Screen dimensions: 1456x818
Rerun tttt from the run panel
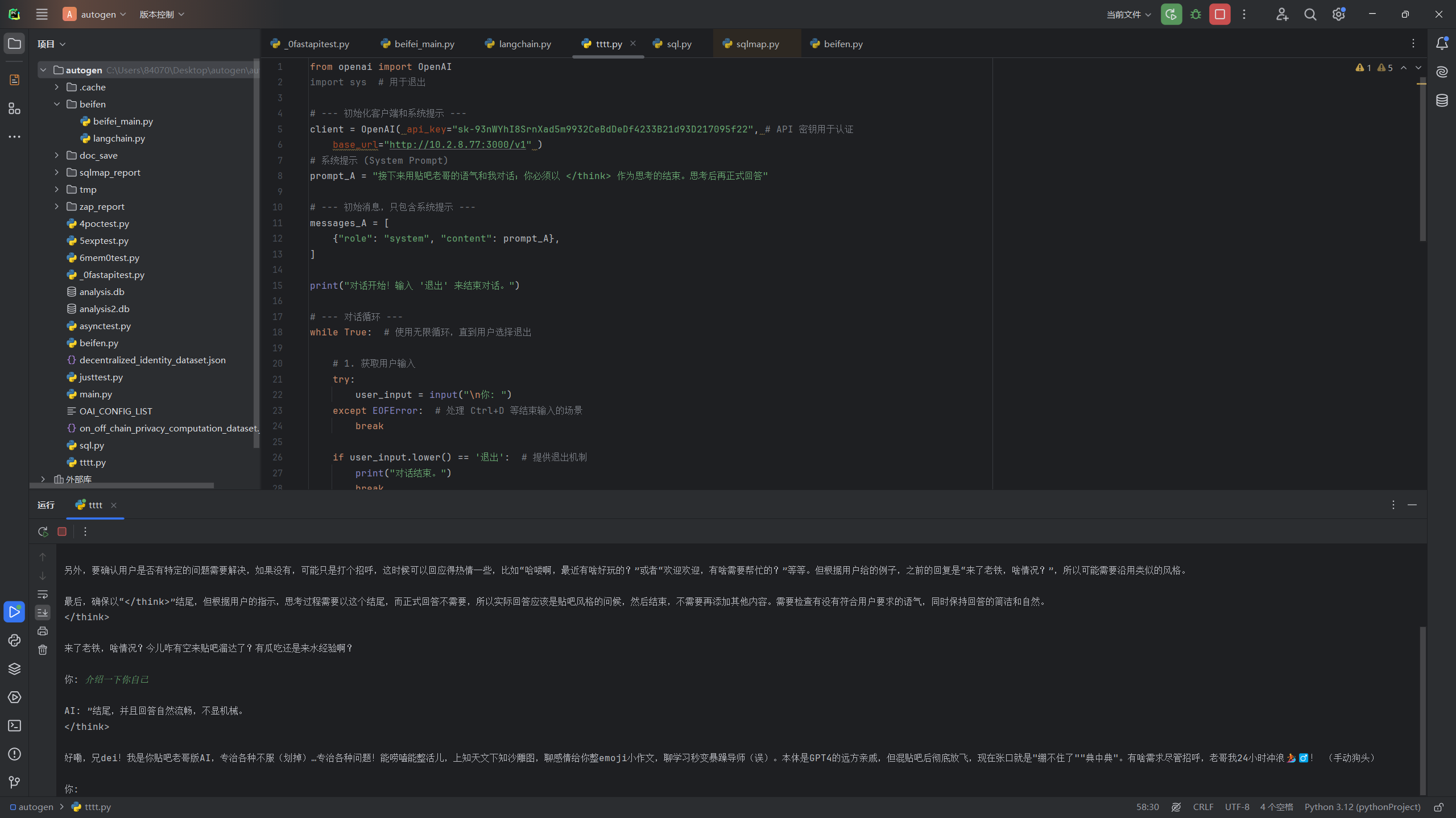coord(43,532)
